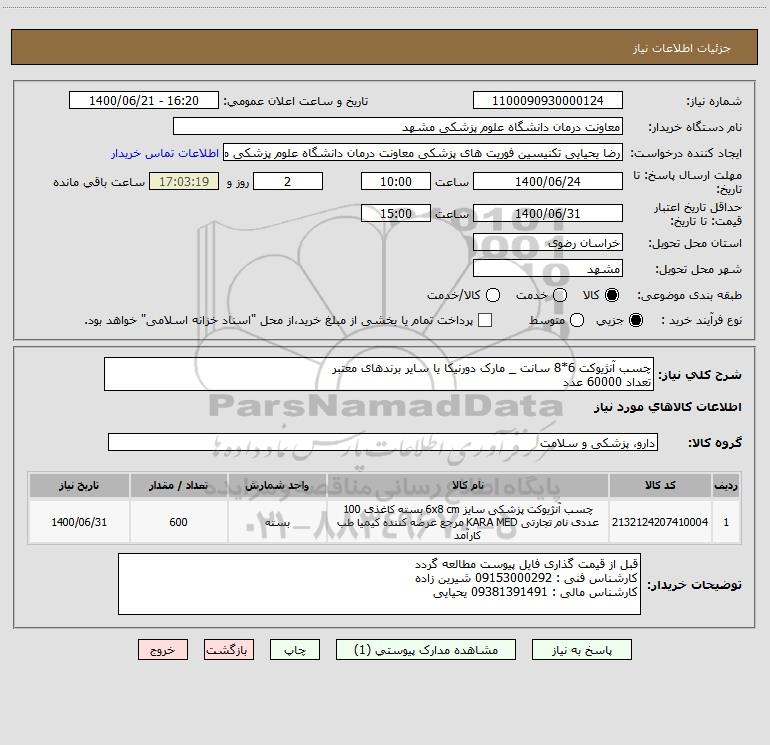Viewport: 770px width, 745px height.
Task: Select the کالا/خدمت radio button
Action: [x=493, y=295]
